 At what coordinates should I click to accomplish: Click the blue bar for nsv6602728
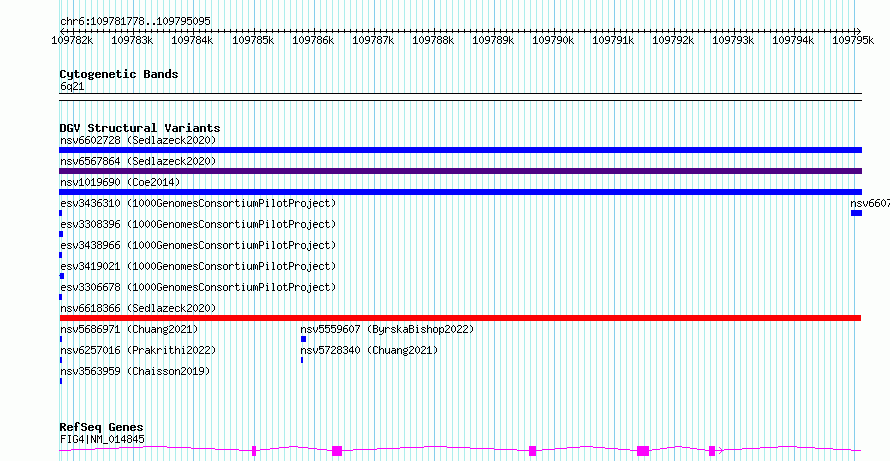point(460,150)
